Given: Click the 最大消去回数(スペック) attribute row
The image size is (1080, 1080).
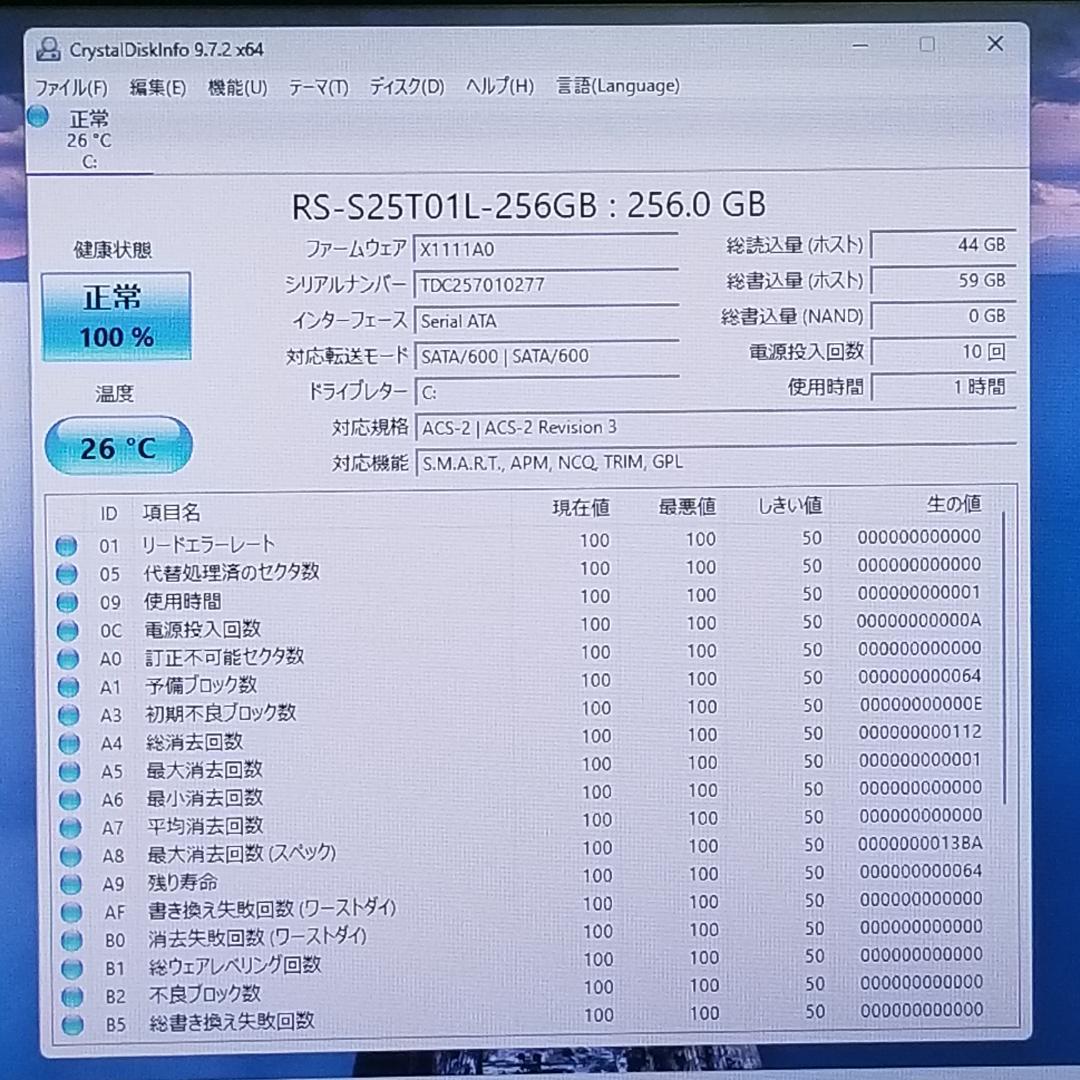Looking at the screenshot, I should pos(300,855).
